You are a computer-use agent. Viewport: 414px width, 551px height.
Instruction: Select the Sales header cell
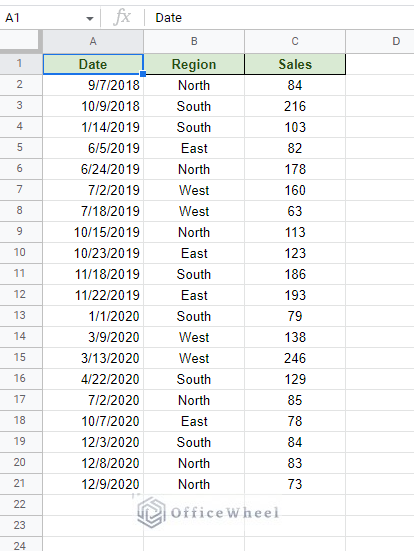click(x=295, y=64)
